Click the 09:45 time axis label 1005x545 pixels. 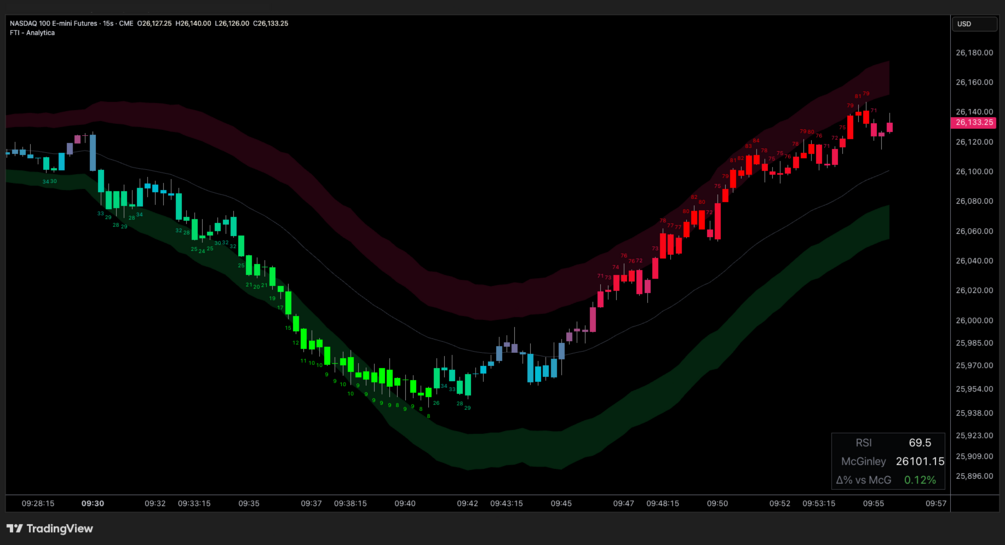(561, 503)
